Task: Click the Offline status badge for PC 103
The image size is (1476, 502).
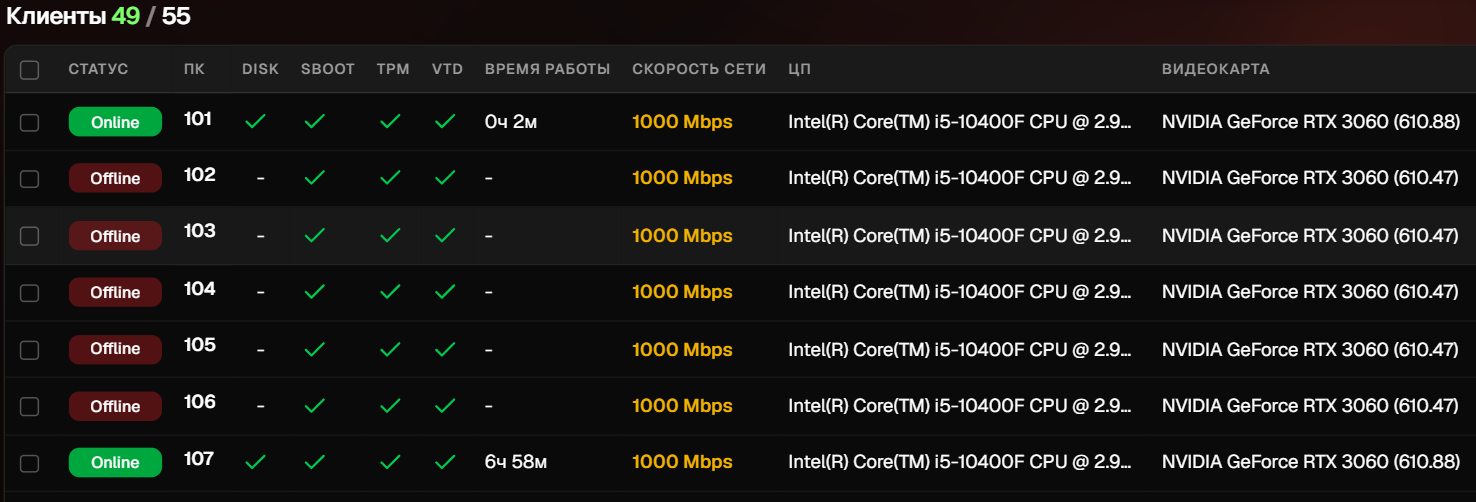Action: click(x=115, y=236)
